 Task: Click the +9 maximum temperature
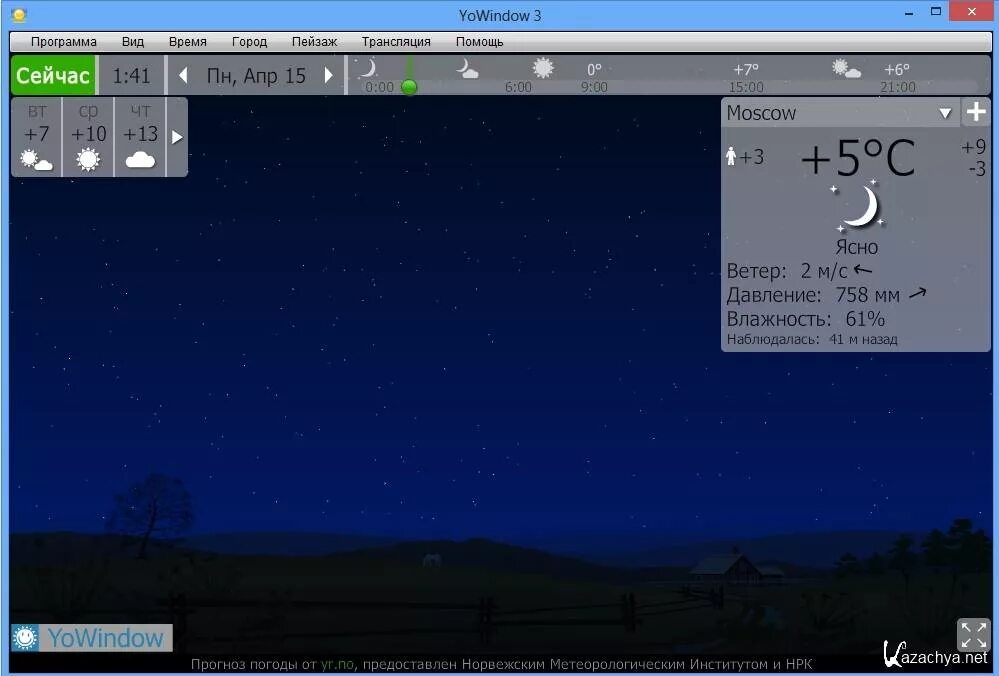point(974,147)
